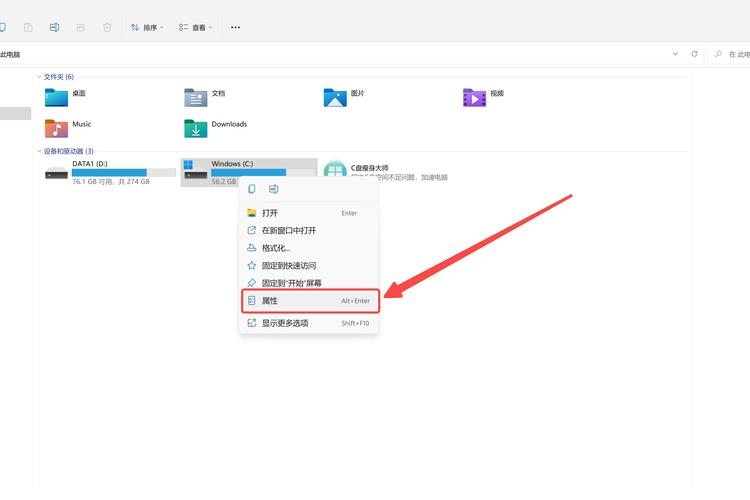Click 此电脑 in the address bar
The width and height of the screenshot is (750, 500).
[10, 55]
